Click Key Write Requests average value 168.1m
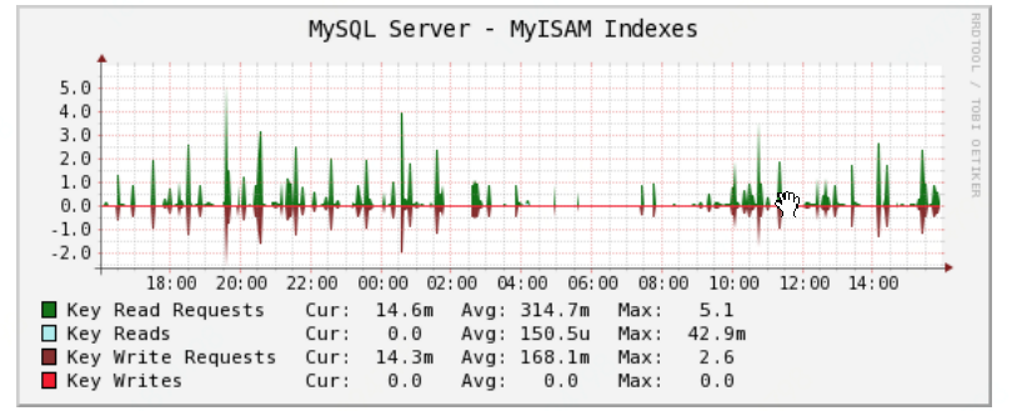The image size is (1022, 412). [x=555, y=357]
